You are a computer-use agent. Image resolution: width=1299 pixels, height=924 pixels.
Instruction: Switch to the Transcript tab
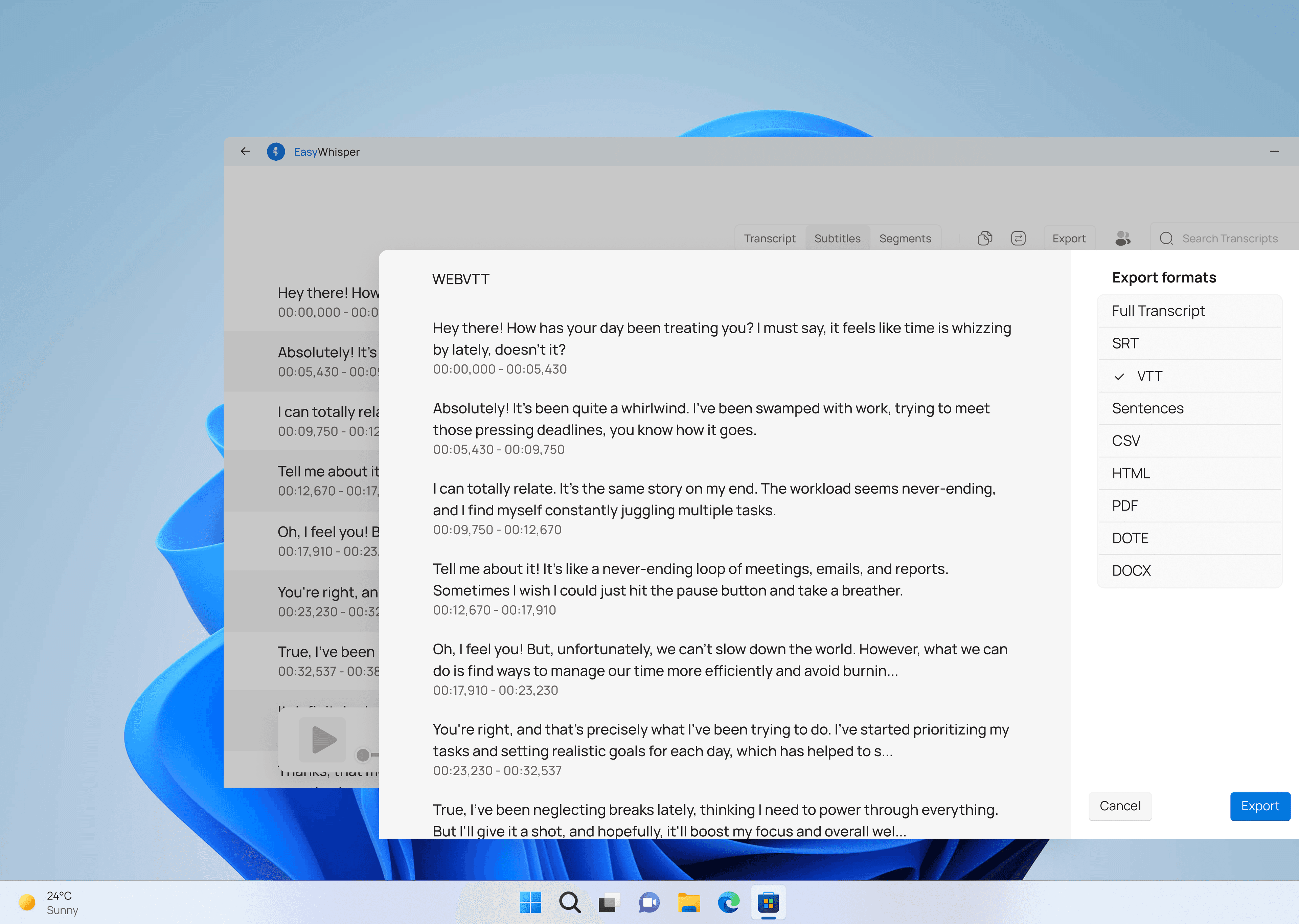[x=770, y=239]
